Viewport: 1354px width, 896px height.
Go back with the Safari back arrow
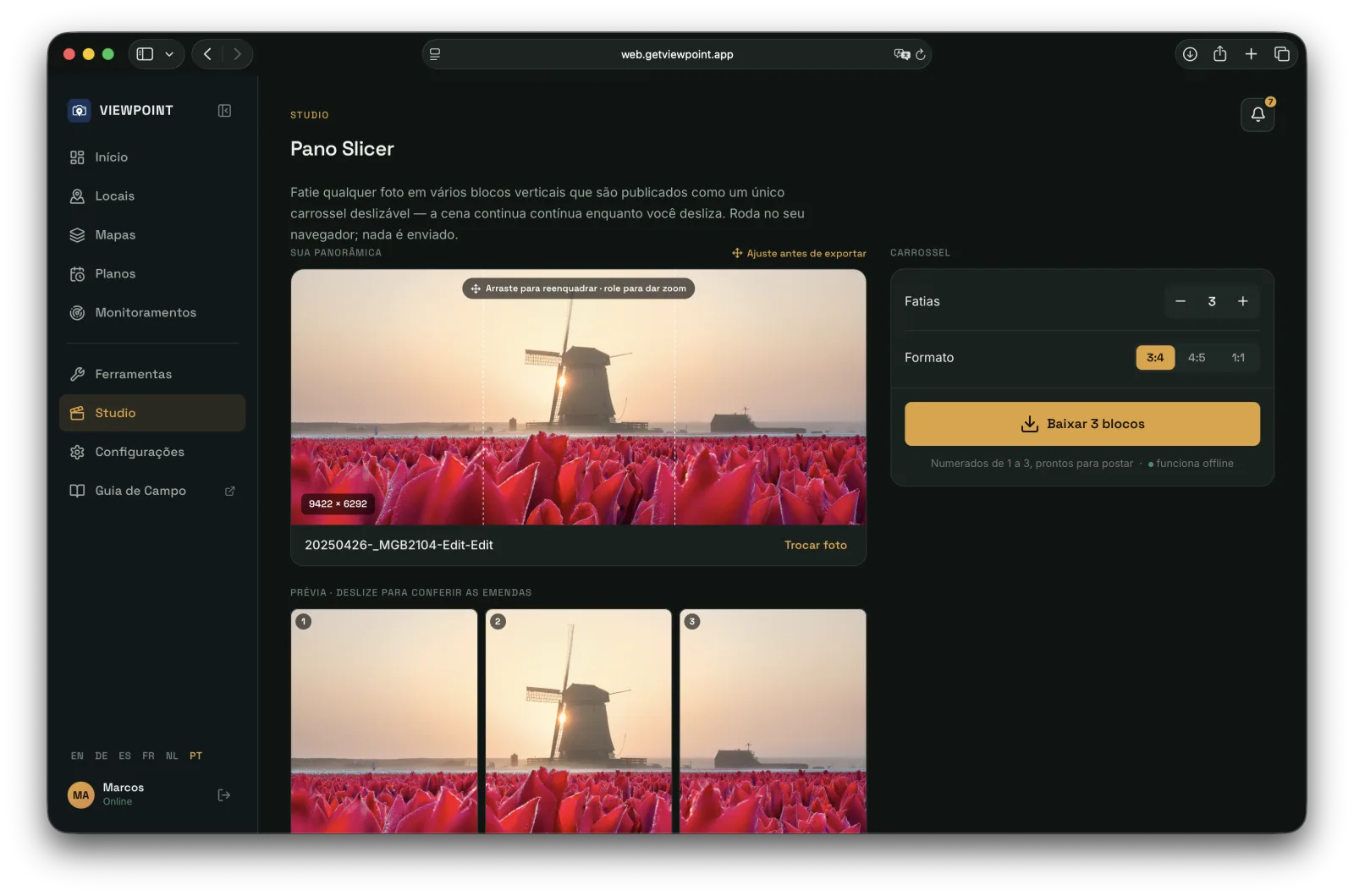click(207, 54)
